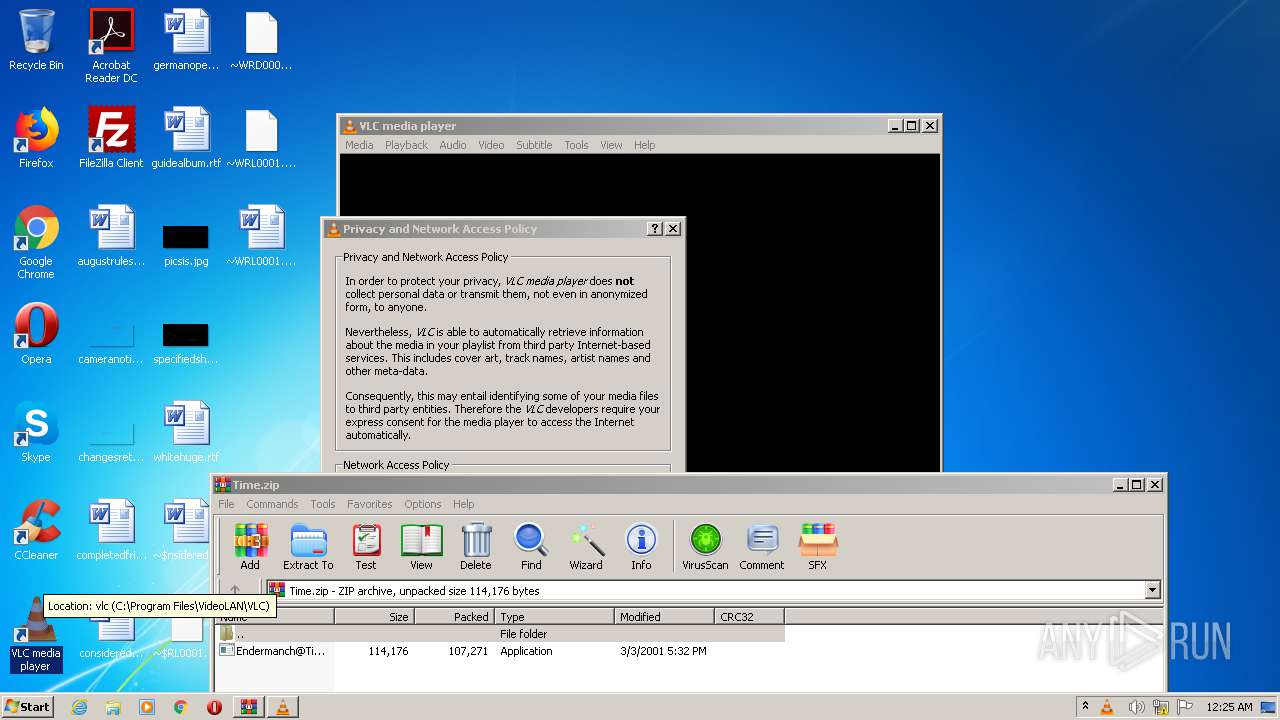Show hidden system tray icons

(x=1085, y=706)
